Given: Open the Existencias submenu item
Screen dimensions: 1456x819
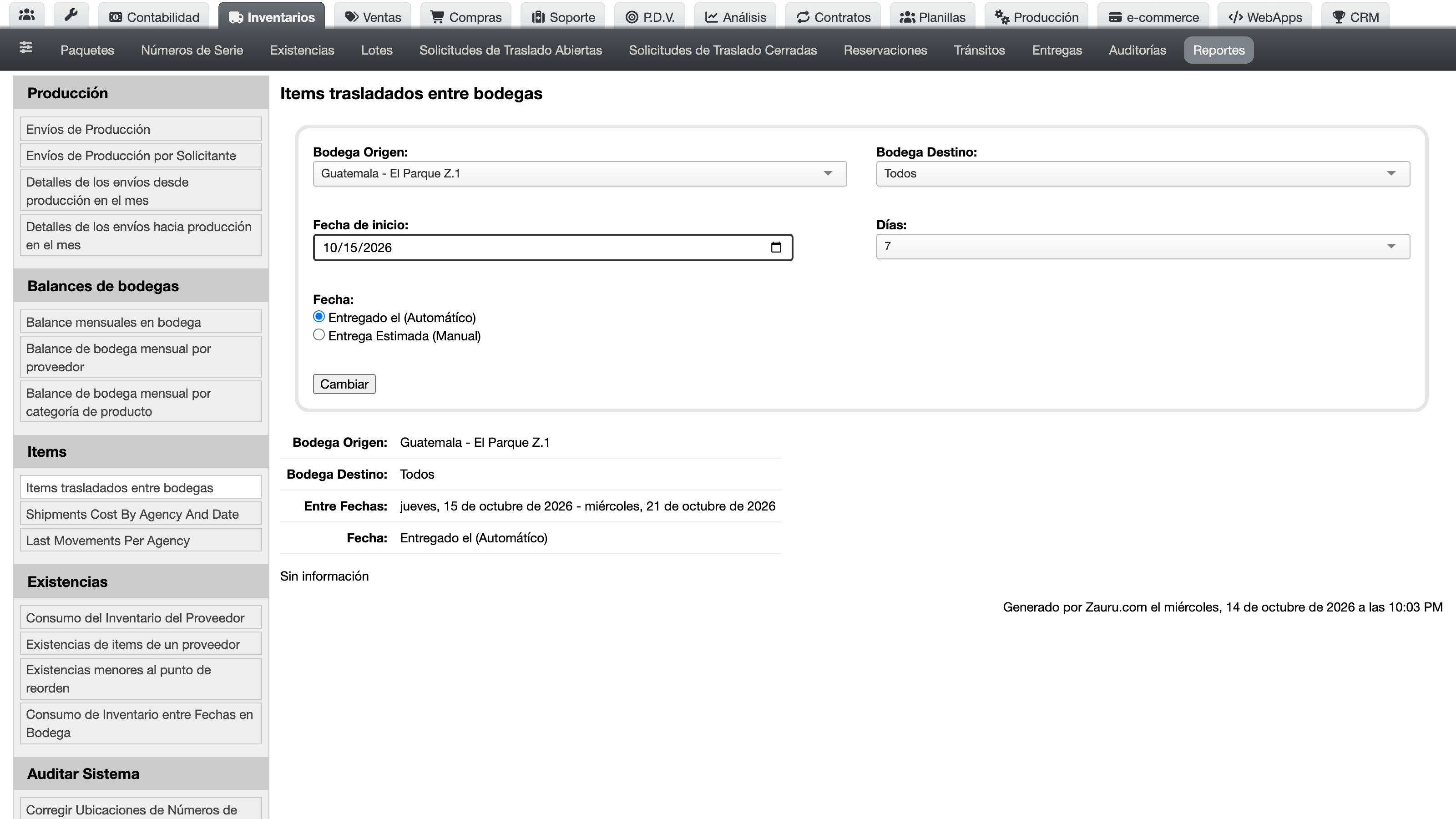Looking at the screenshot, I should pos(302,50).
